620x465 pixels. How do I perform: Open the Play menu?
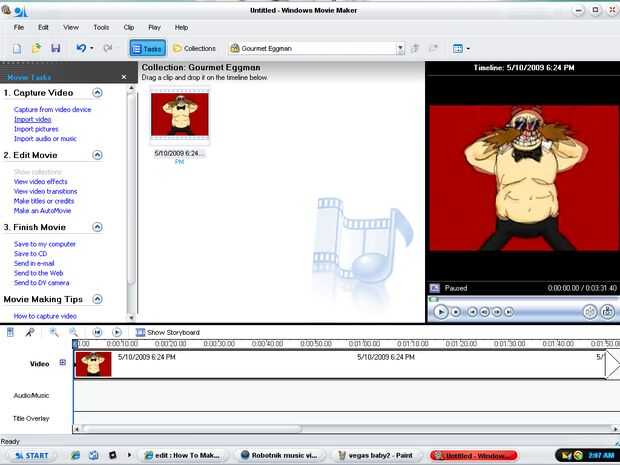[154, 27]
